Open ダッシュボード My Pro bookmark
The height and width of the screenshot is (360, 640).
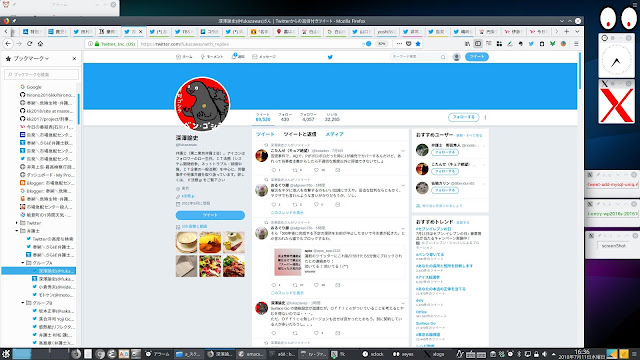coord(47,175)
